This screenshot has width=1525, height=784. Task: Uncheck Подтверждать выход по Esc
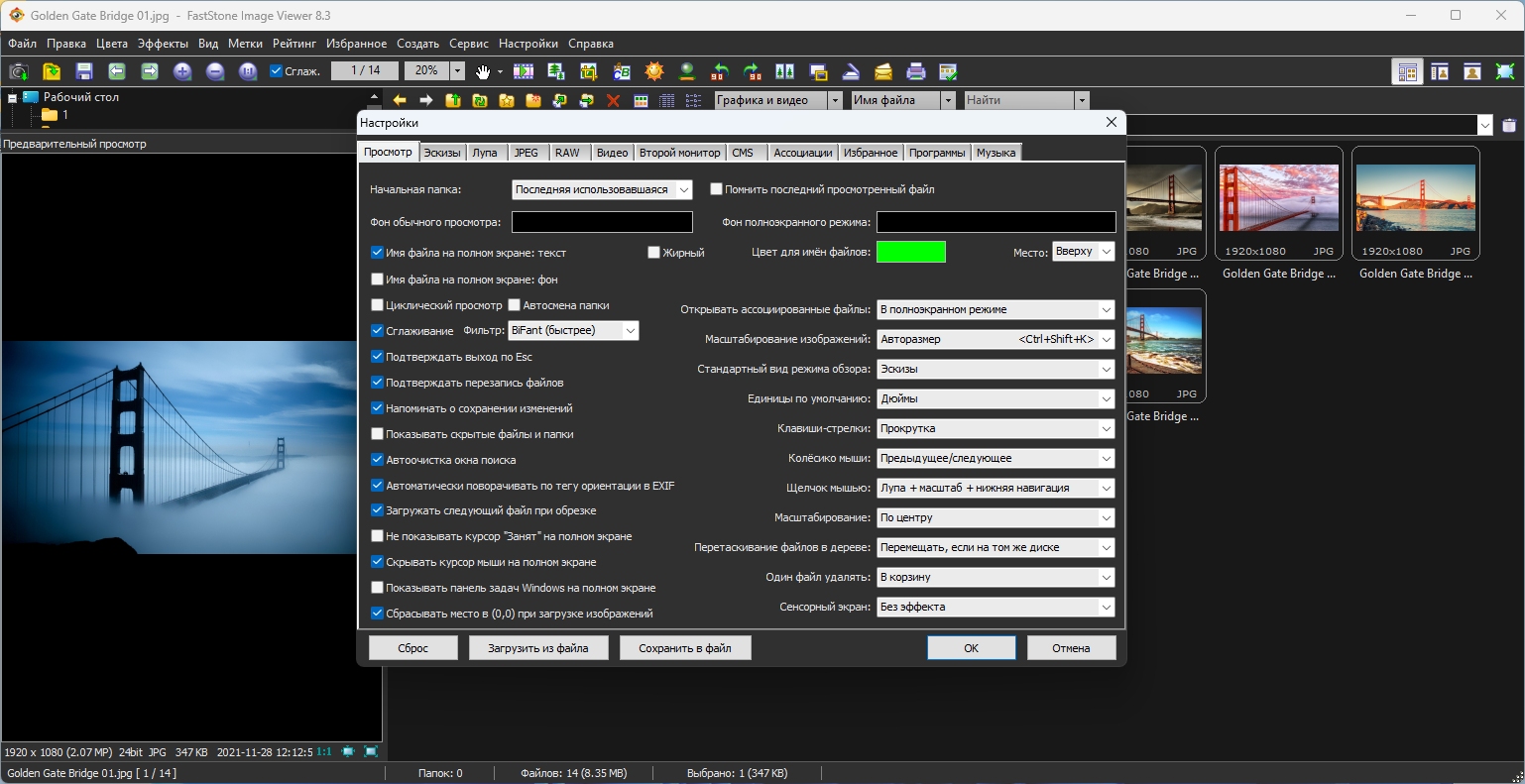coord(378,357)
